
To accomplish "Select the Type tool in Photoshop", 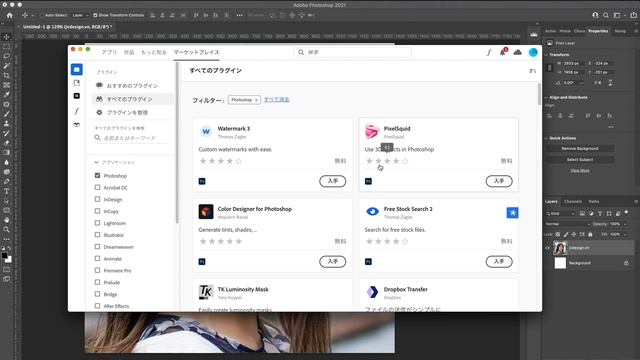I will pyautogui.click(x=7, y=191).
